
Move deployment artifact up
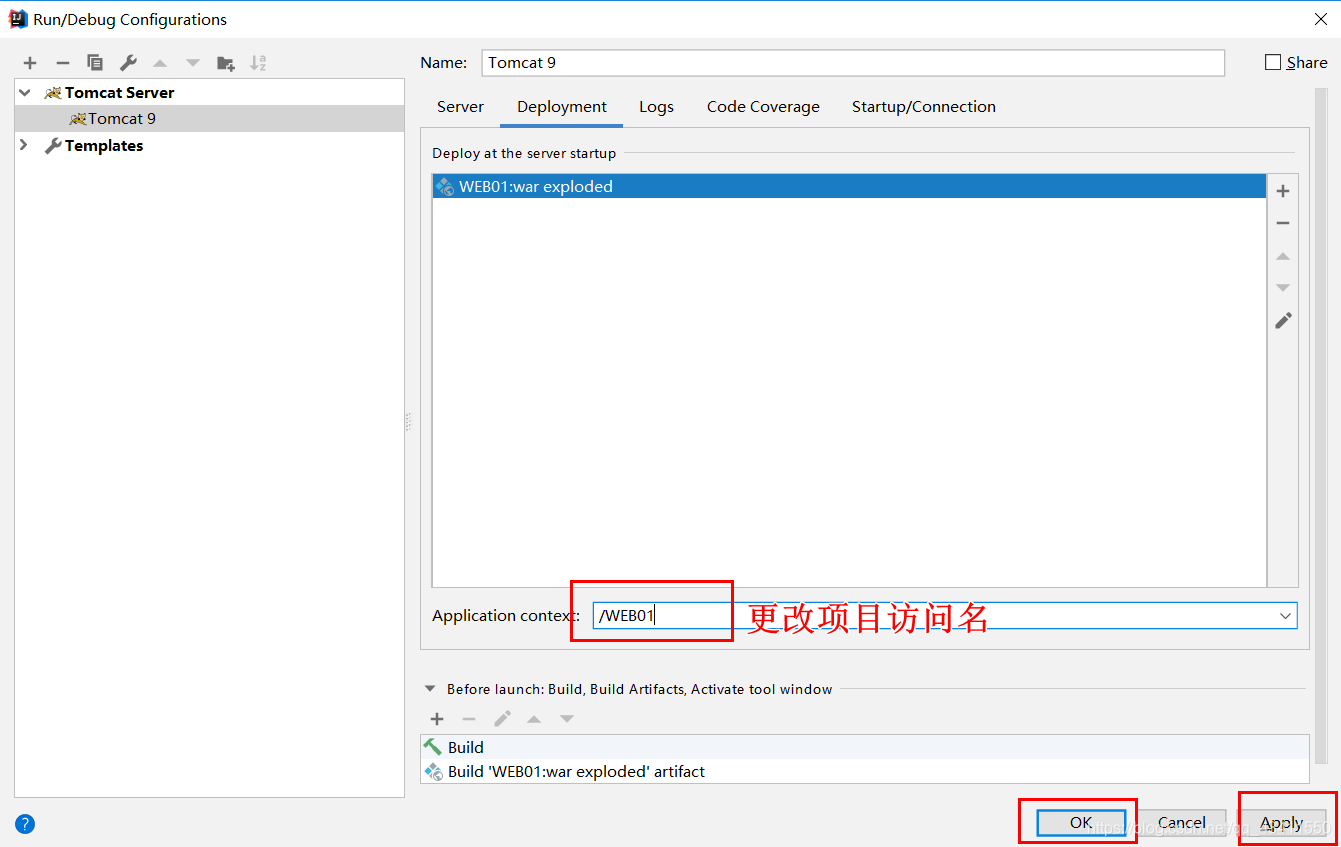(1283, 256)
